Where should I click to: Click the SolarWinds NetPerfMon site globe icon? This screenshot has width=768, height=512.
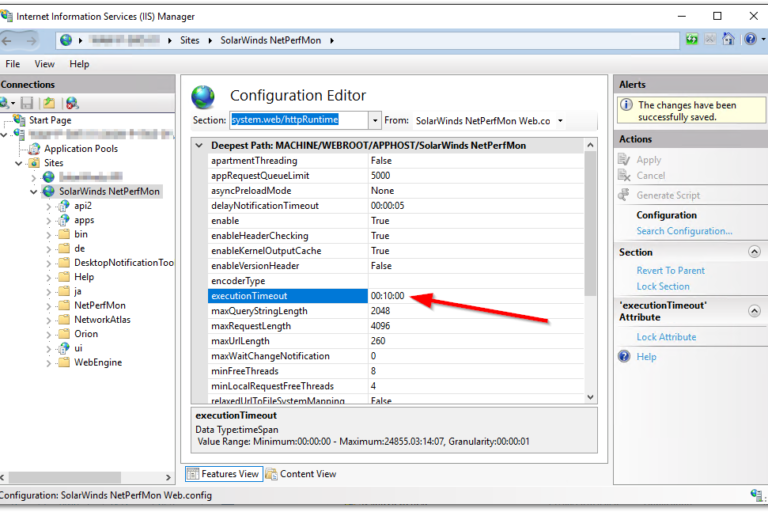49,191
